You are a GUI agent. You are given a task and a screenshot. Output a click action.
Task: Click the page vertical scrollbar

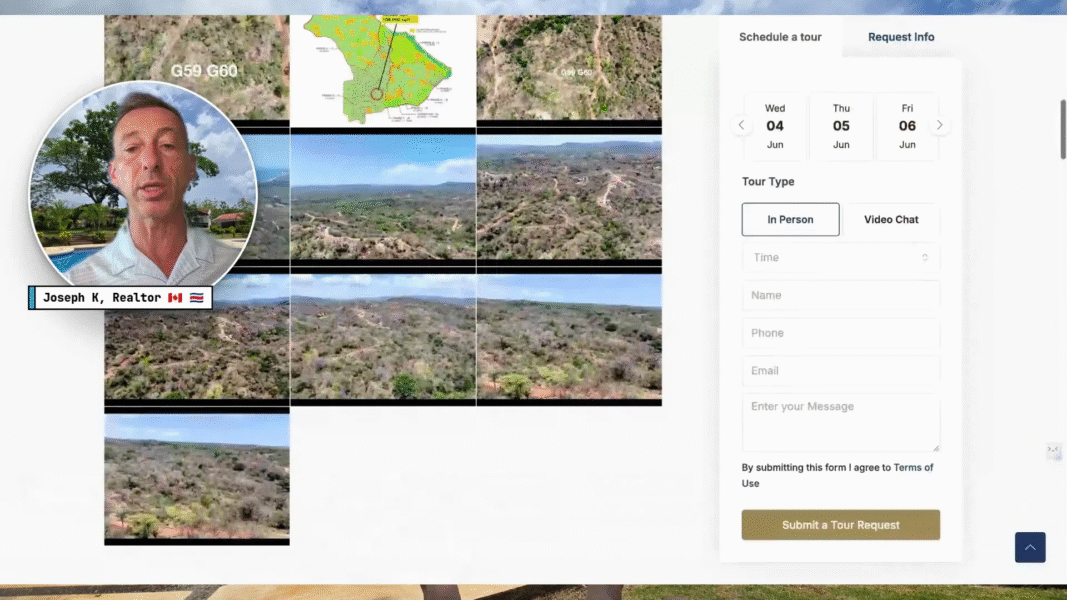coord(1061,130)
